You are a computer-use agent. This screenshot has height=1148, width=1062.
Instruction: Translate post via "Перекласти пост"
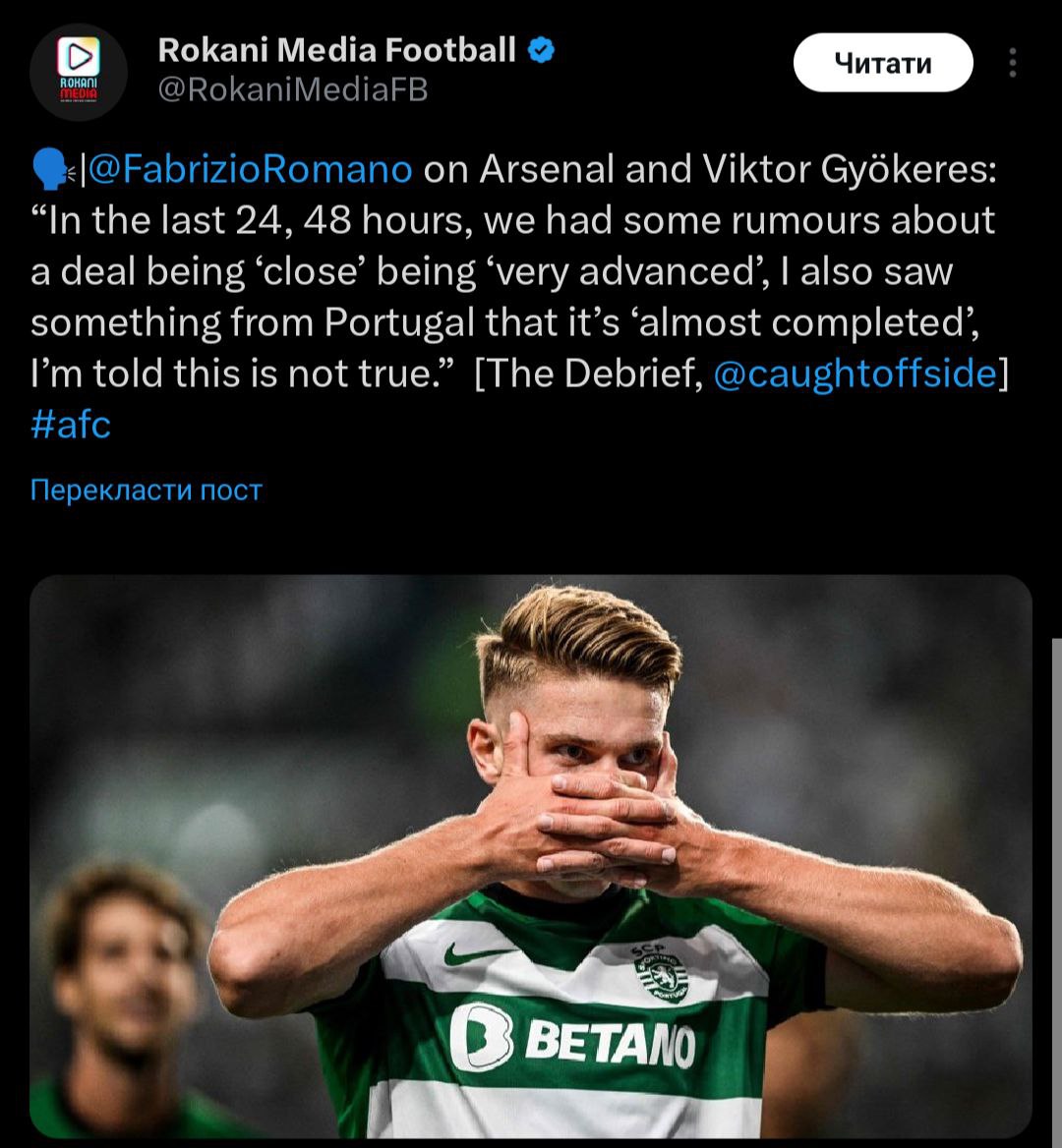pyautogui.click(x=147, y=489)
